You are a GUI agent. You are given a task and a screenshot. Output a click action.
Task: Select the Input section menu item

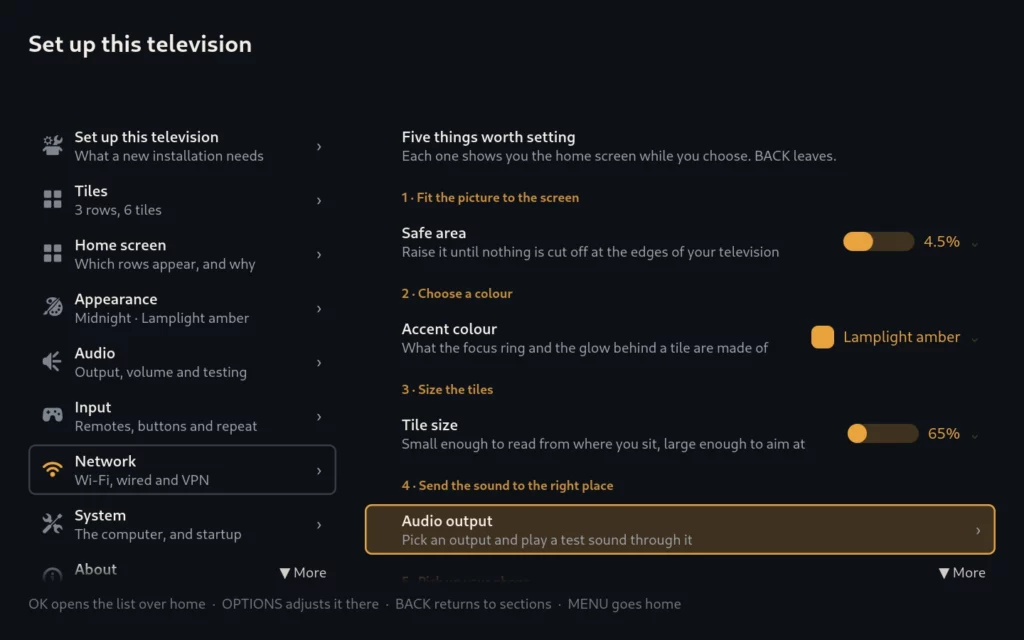182,416
